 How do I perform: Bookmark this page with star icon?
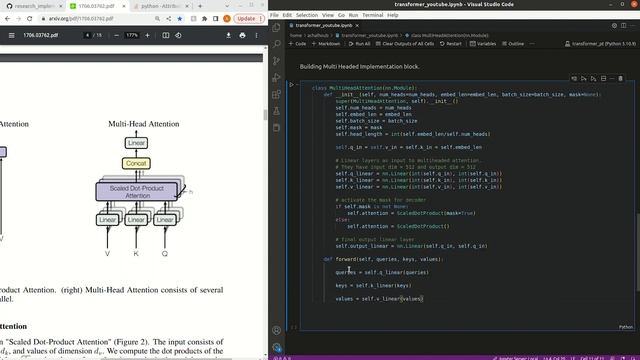point(180,19)
